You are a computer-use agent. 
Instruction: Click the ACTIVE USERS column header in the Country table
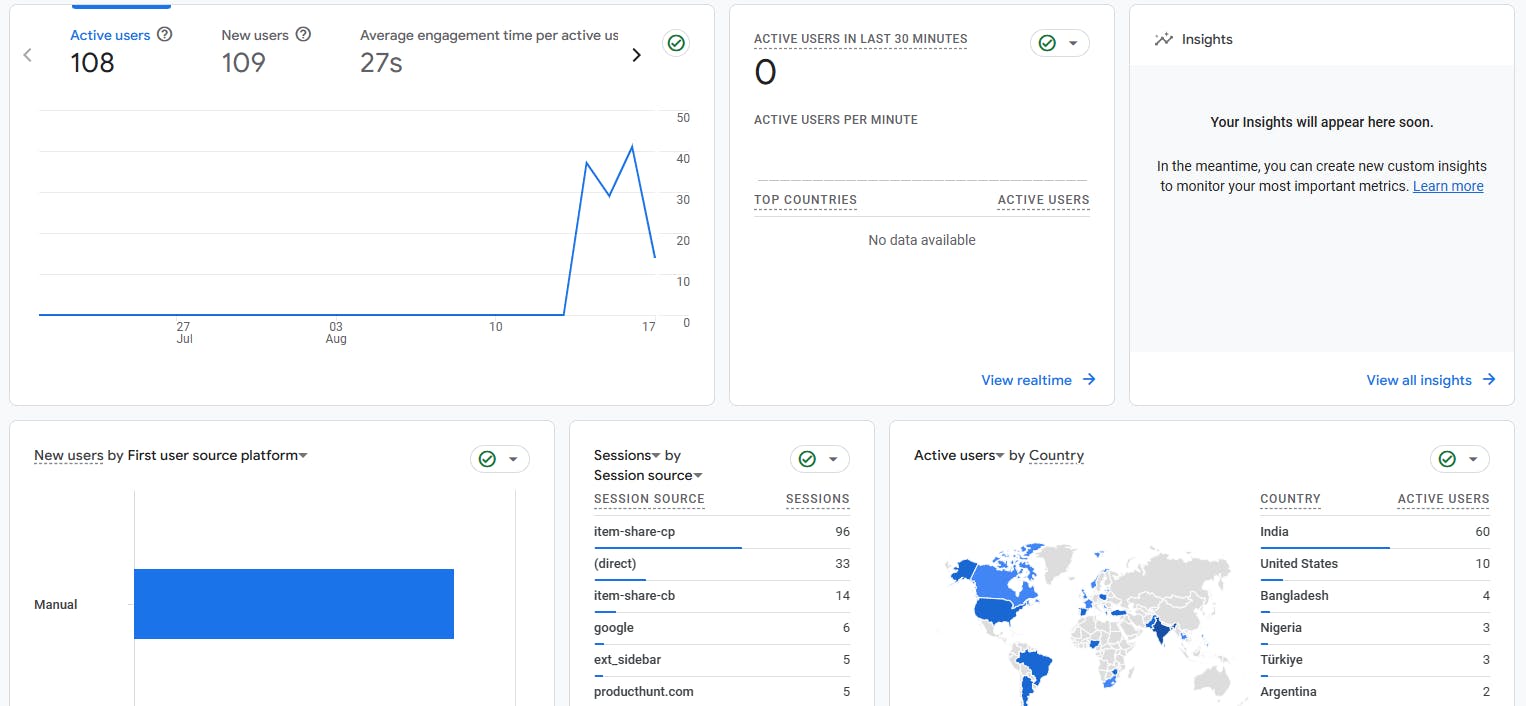pyautogui.click(x=1443, y=499)
